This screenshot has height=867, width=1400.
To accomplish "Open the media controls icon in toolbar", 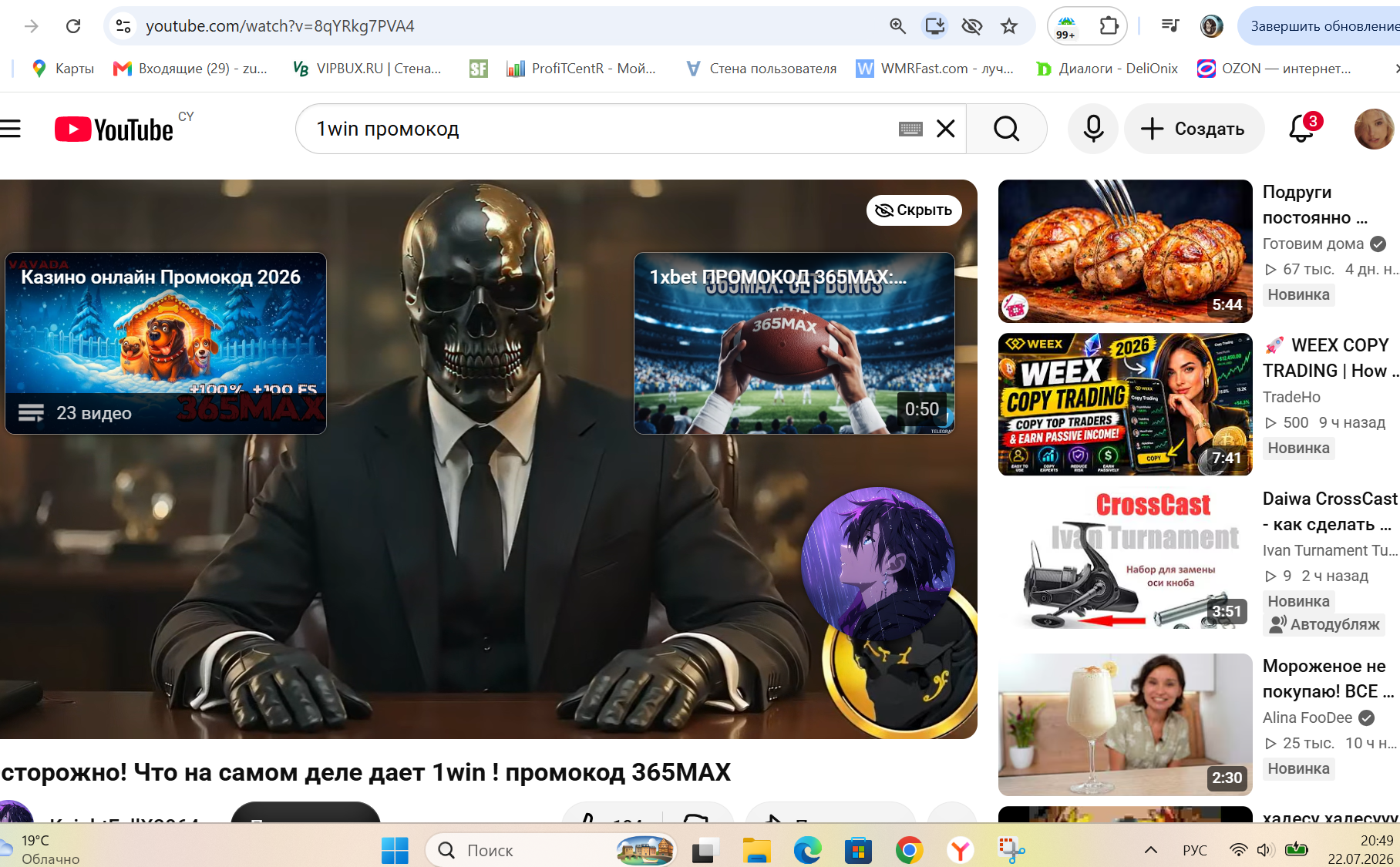I will click(1170, 26).
